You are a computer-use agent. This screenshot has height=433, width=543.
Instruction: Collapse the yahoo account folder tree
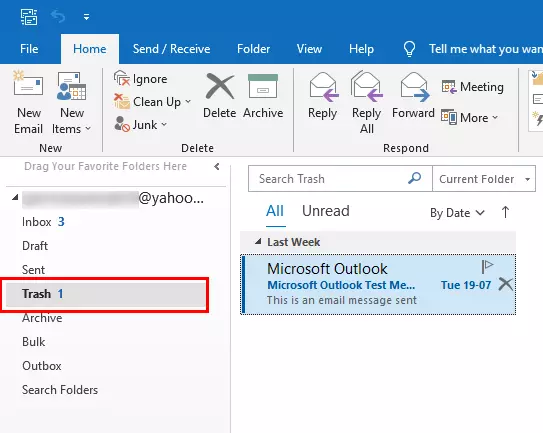[15, 197]
